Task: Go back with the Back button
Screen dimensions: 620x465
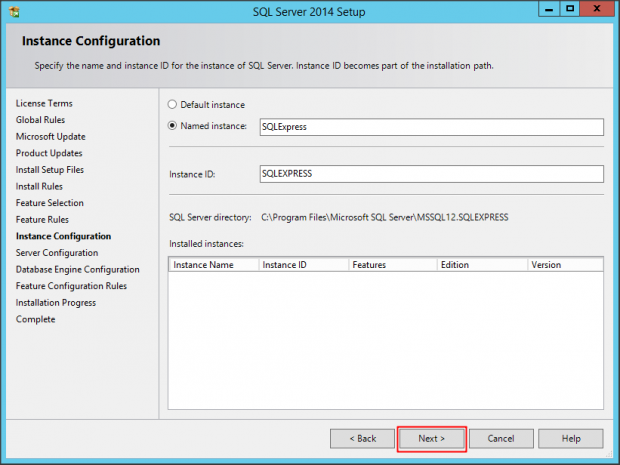Action: pyautogui.click(x=363, y=439)
